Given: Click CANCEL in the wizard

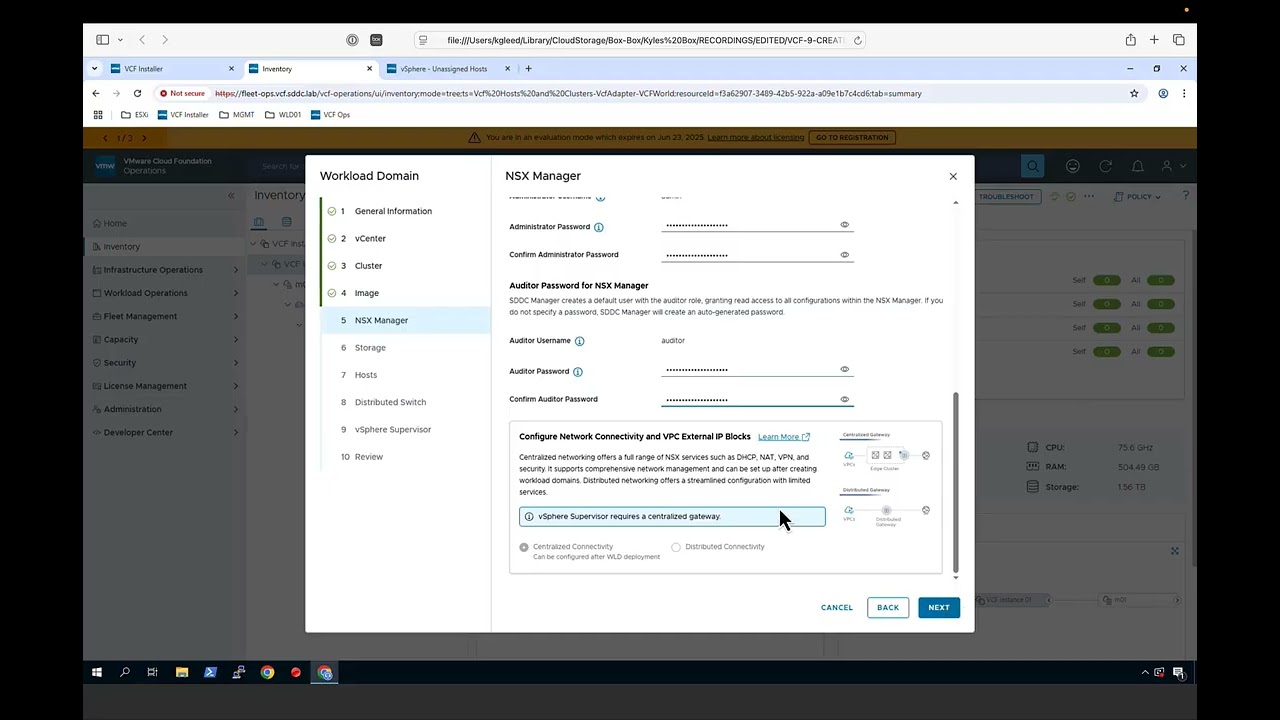Looking at the screenshot, I should (837, 607).
